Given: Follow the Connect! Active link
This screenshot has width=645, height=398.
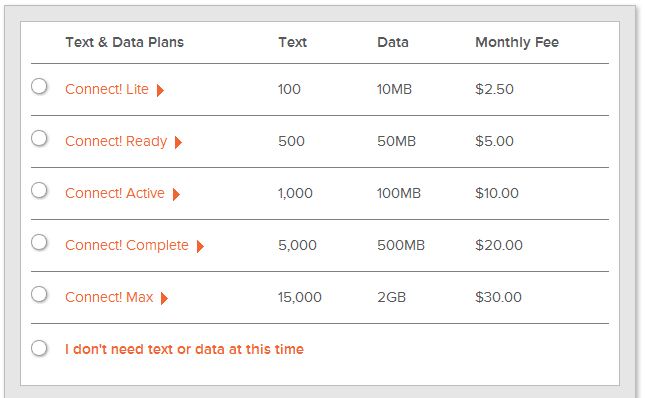Looking at the screenshot, I should point(115,193).
